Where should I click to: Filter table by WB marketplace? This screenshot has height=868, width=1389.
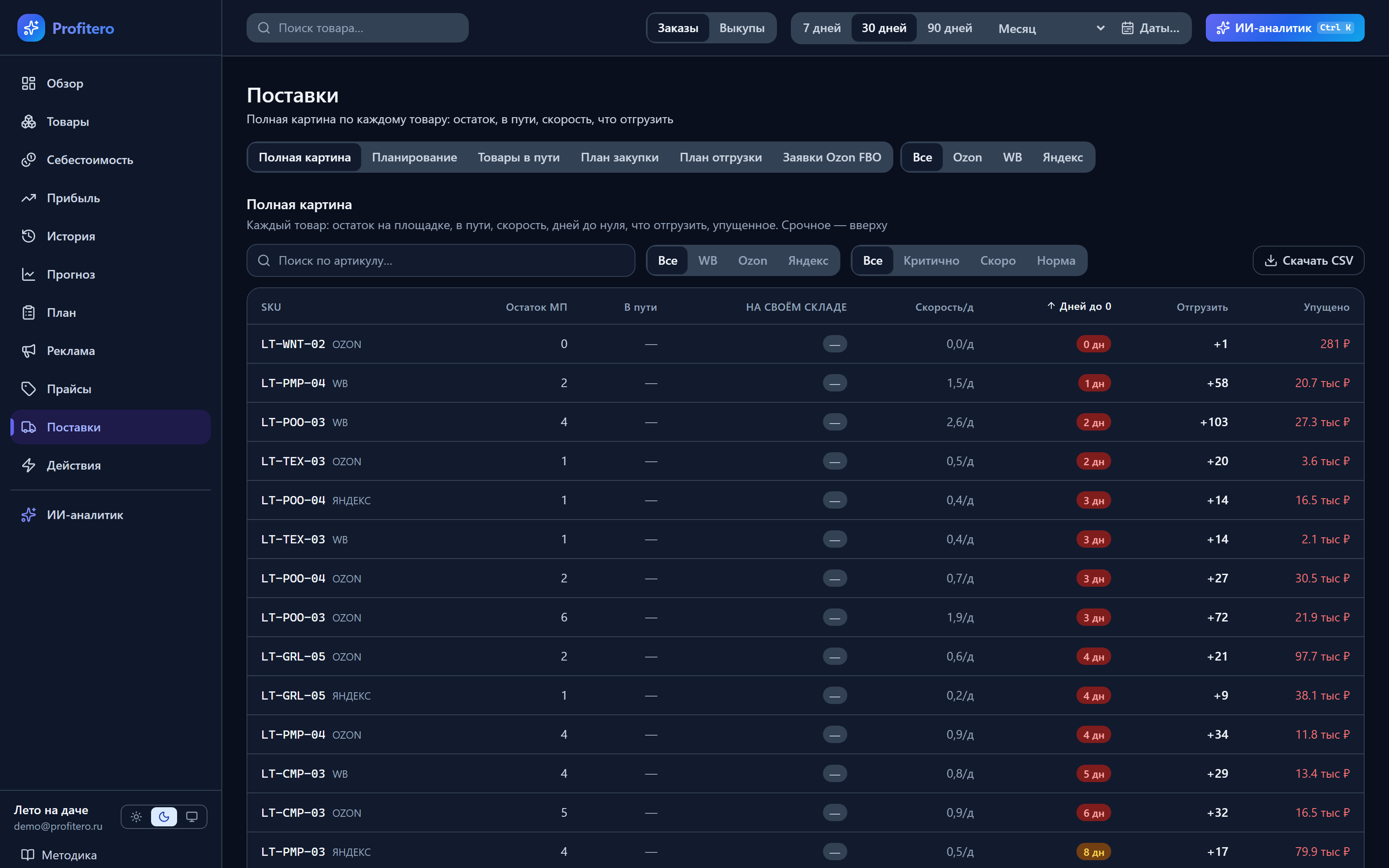707,261
